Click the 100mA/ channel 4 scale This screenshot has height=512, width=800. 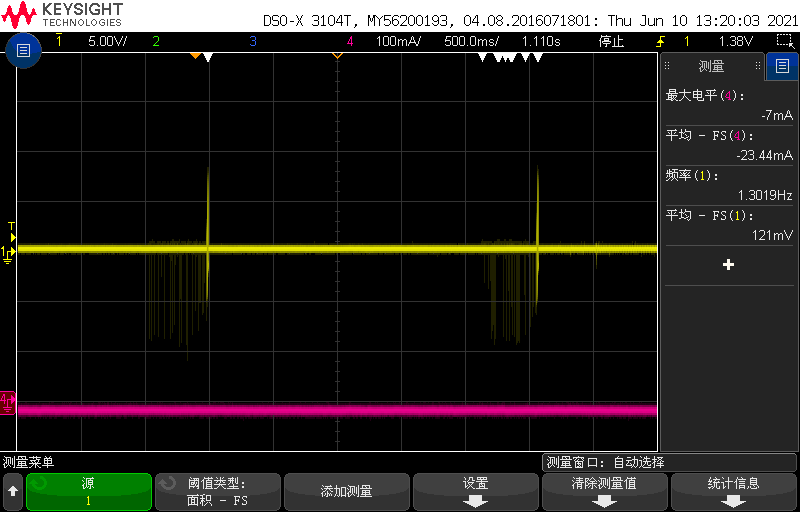pos(398,41)
